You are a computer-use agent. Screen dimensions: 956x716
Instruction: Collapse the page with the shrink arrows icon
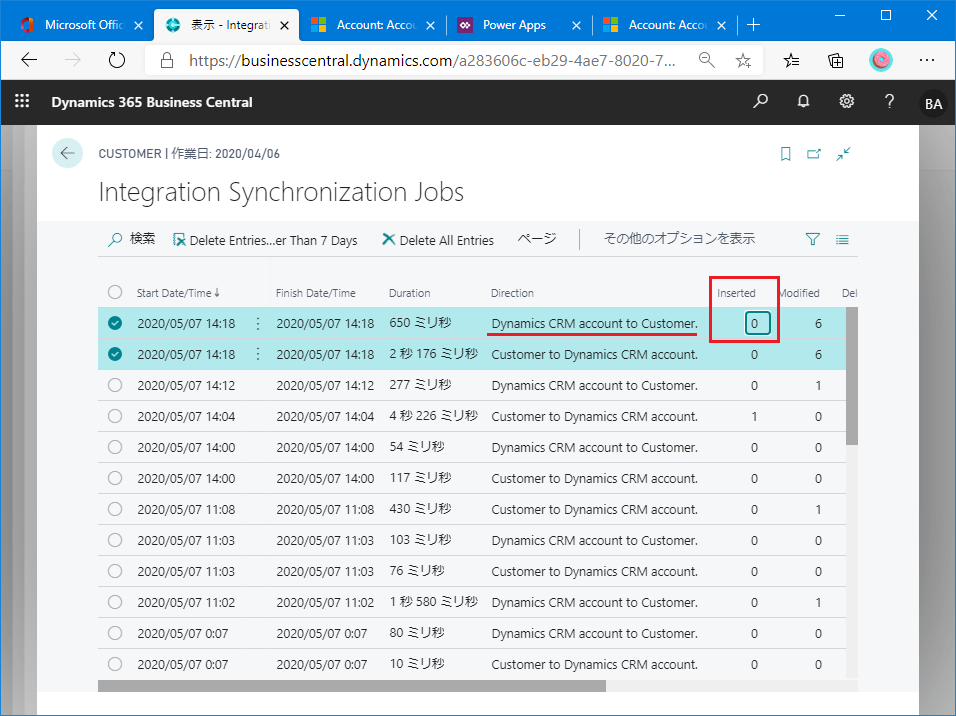[x=843, y=154]
